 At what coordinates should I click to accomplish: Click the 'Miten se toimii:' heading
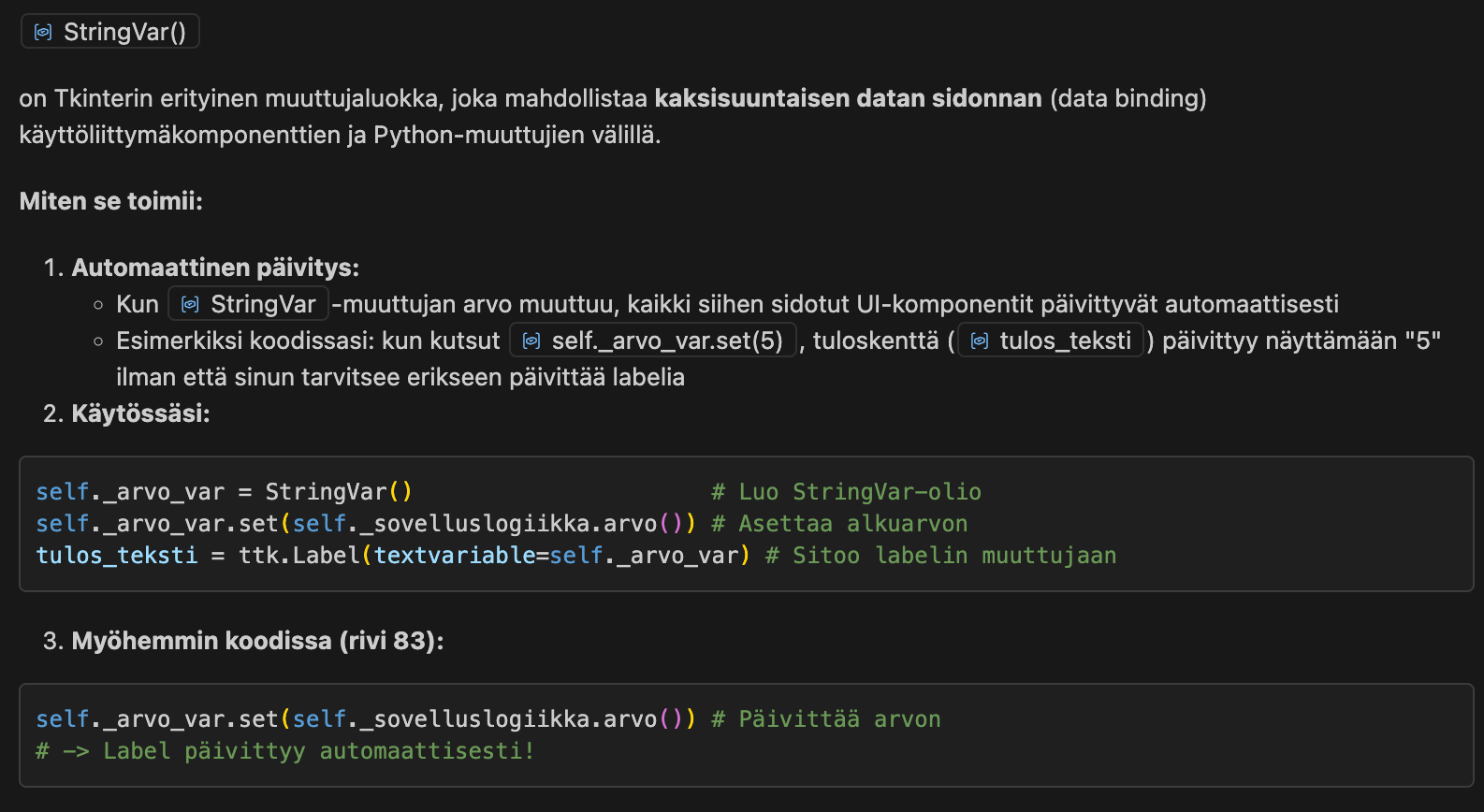pos(111,201)
